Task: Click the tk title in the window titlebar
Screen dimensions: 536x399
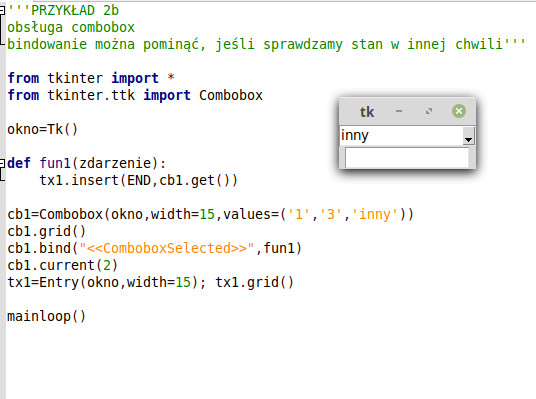Action: coord(367,112)
